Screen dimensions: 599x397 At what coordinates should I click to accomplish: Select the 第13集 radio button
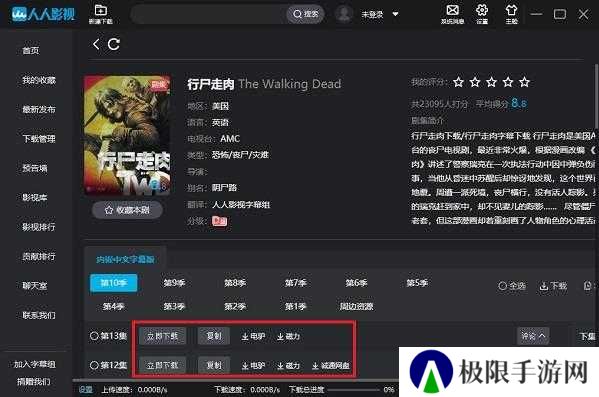click(x=94, y=336)
